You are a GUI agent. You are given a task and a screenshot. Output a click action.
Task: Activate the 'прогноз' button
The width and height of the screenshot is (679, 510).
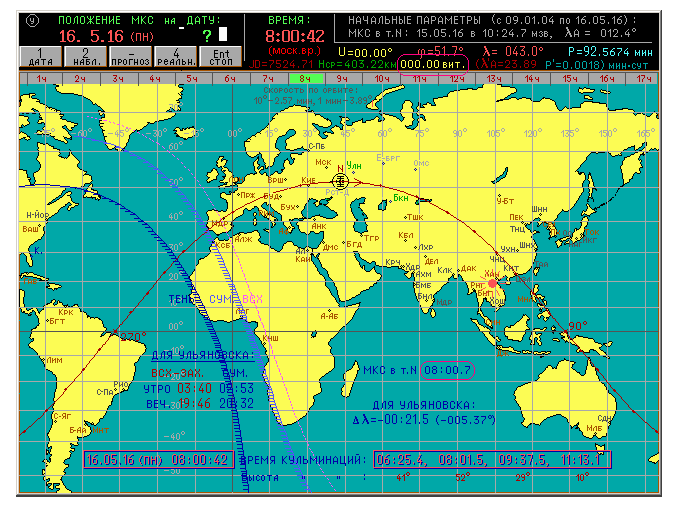click(x=131, y=57)
